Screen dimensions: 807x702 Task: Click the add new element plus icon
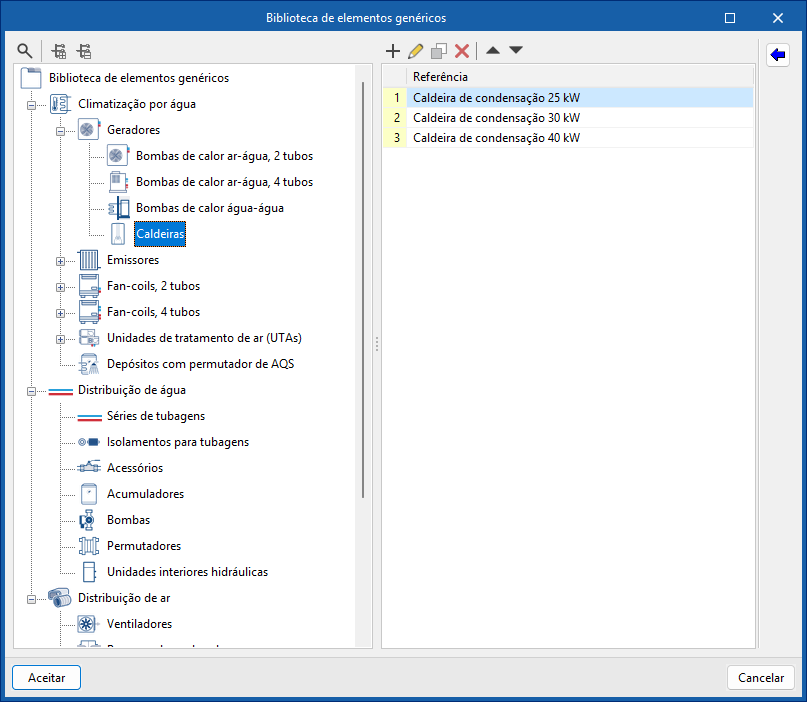pos(393,50)
